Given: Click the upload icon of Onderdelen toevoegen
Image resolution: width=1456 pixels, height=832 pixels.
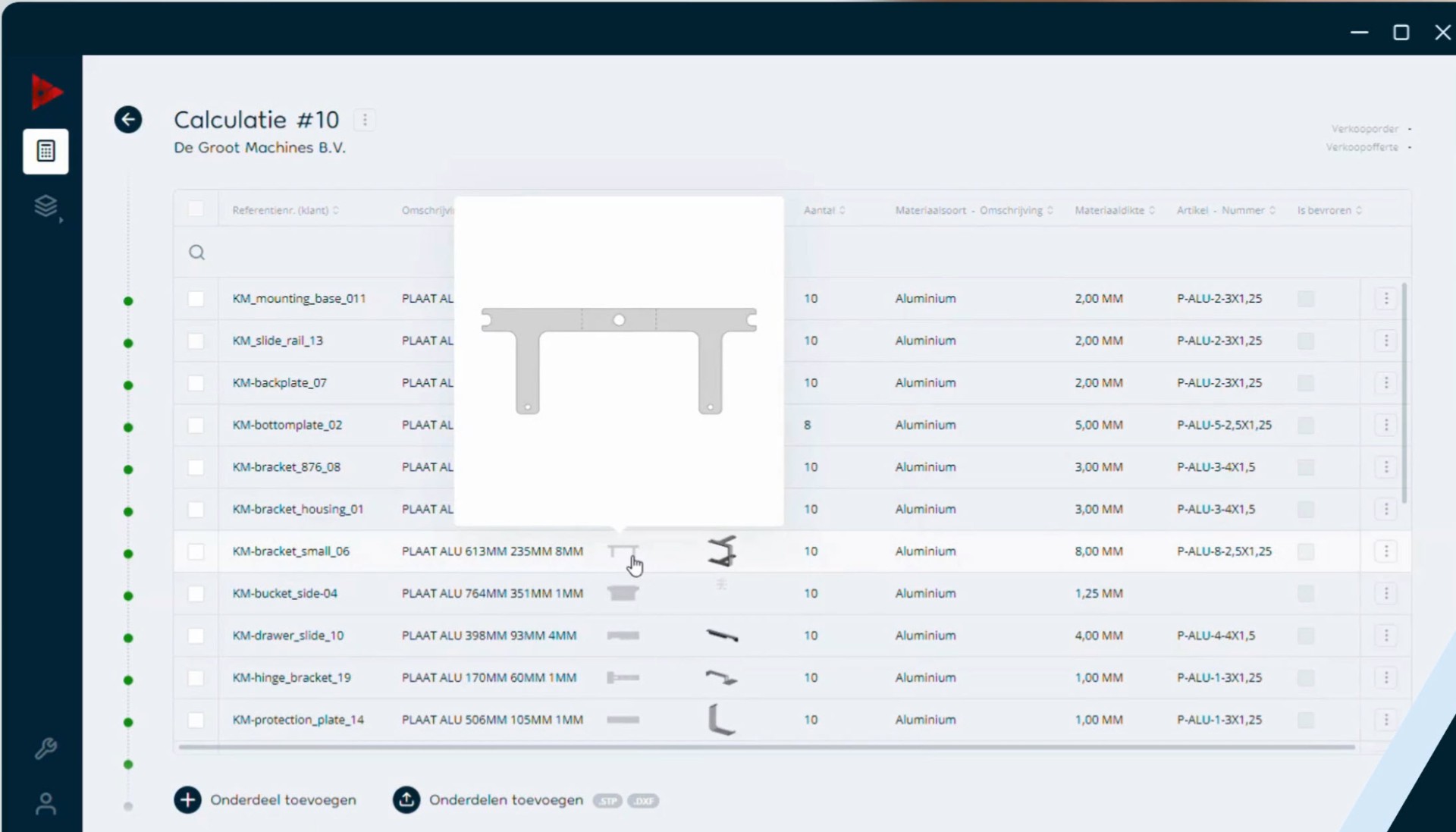Looking at the screenshot, I should pos(406,800).
